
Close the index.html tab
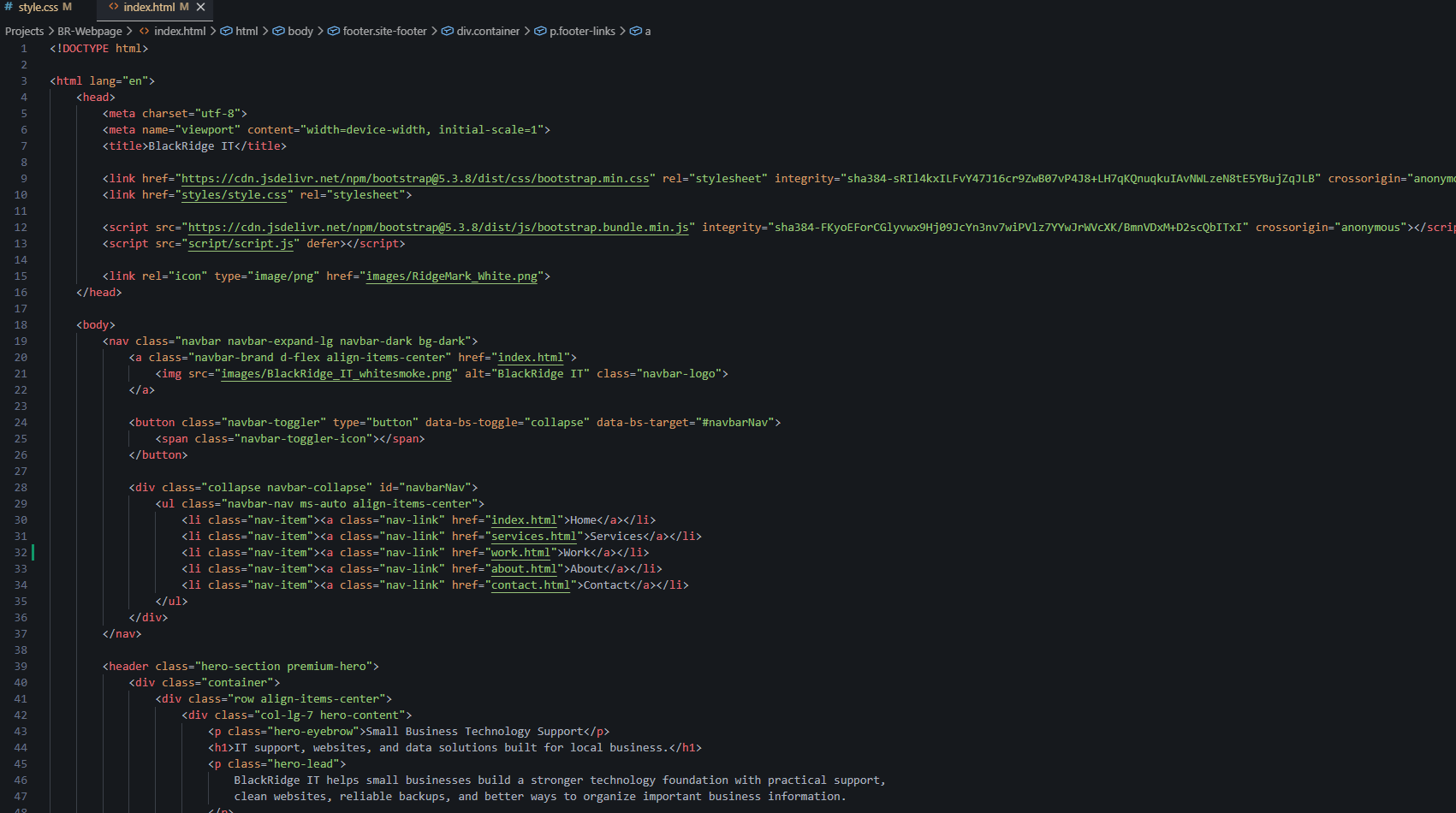coord(201,8)
